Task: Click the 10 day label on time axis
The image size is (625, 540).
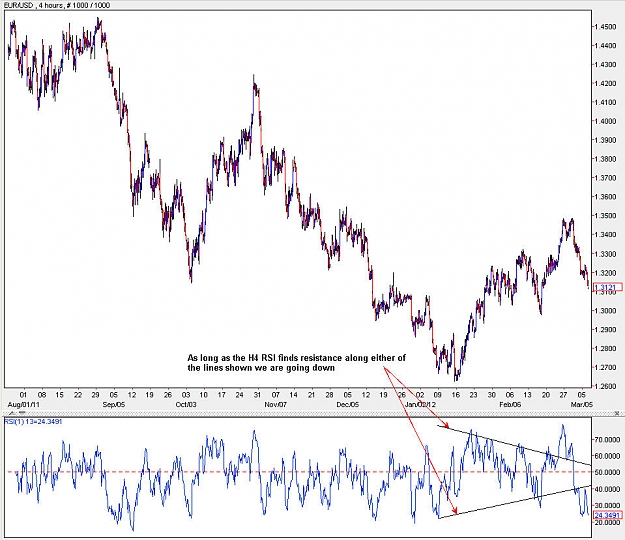Action: point(203,395)
